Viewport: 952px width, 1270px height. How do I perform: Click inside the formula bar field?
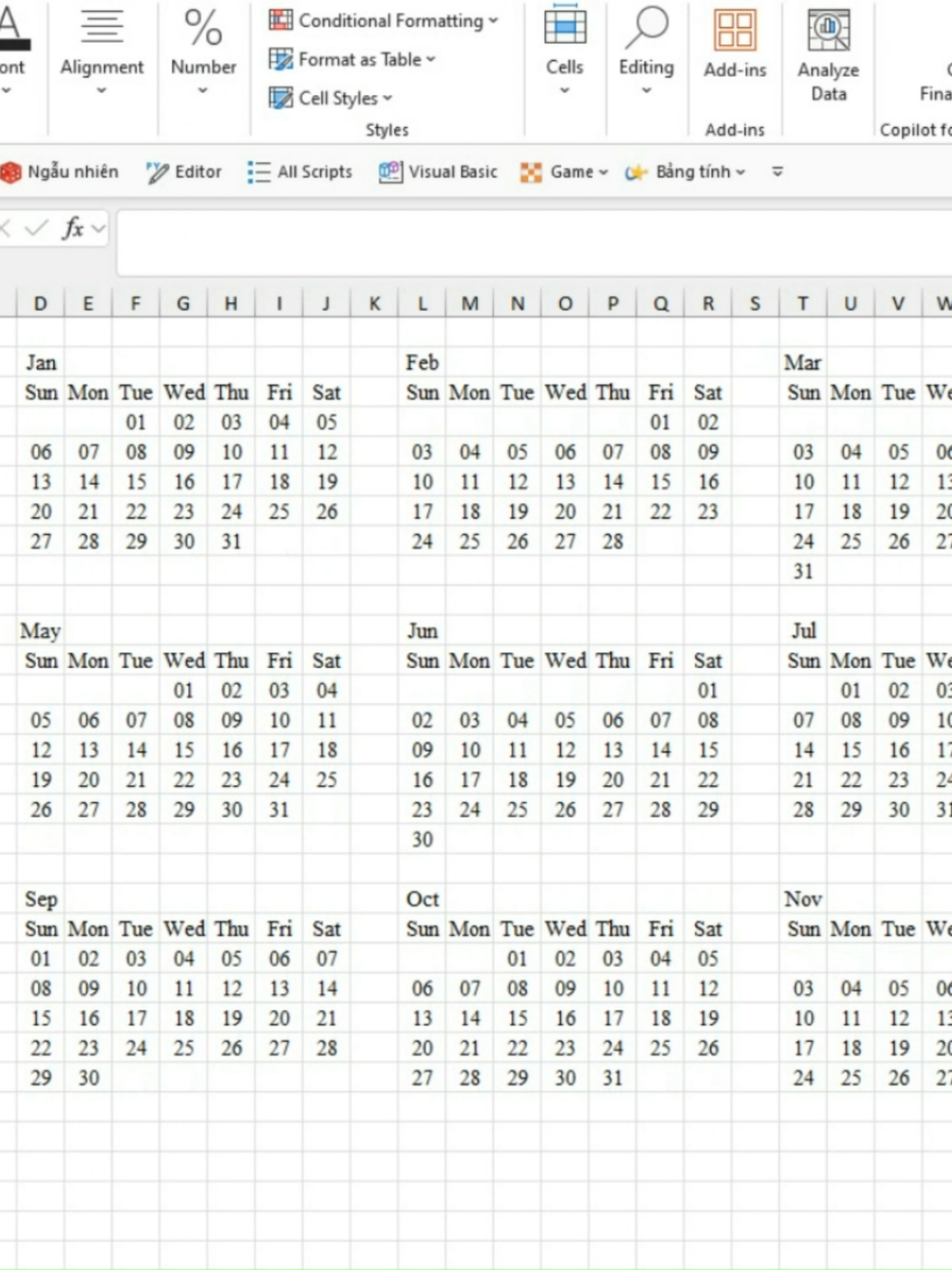click(534, 244)
